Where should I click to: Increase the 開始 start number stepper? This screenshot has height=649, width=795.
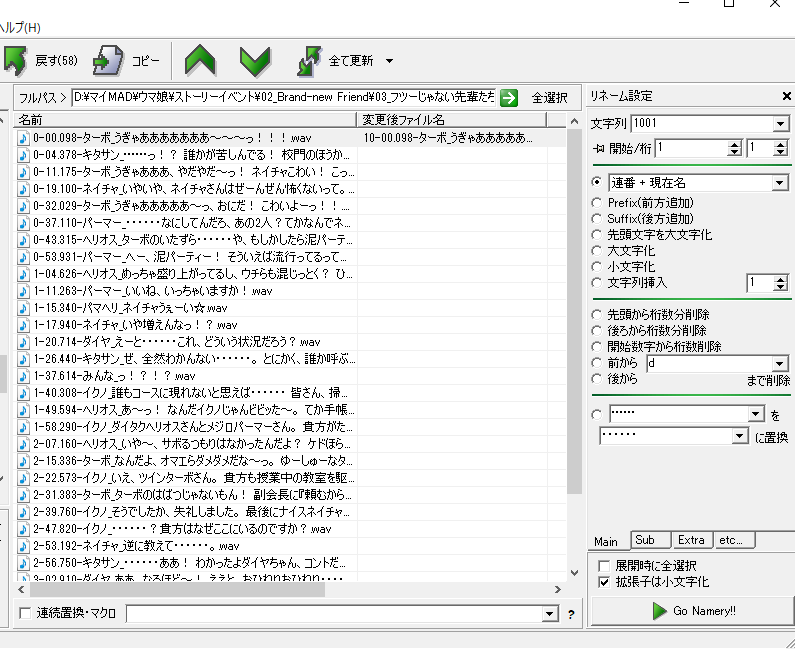[x=734, y=145]
